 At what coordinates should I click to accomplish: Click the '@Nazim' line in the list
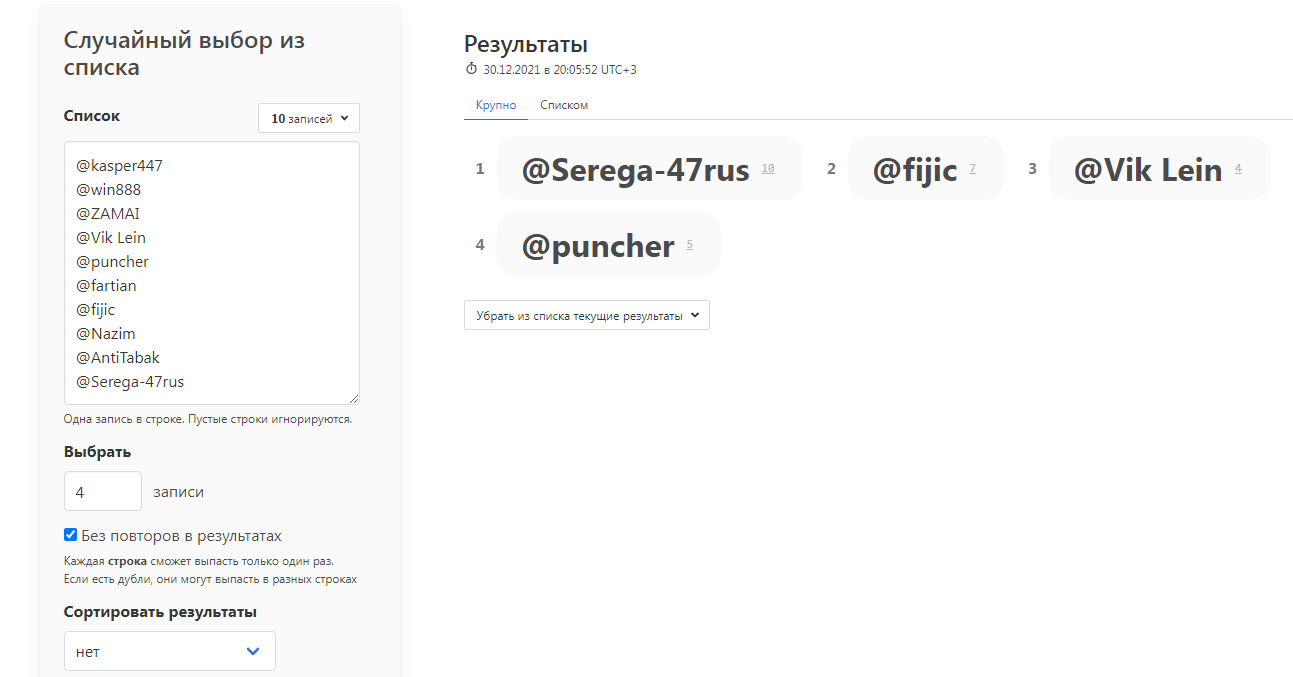(x=105, y=334)
